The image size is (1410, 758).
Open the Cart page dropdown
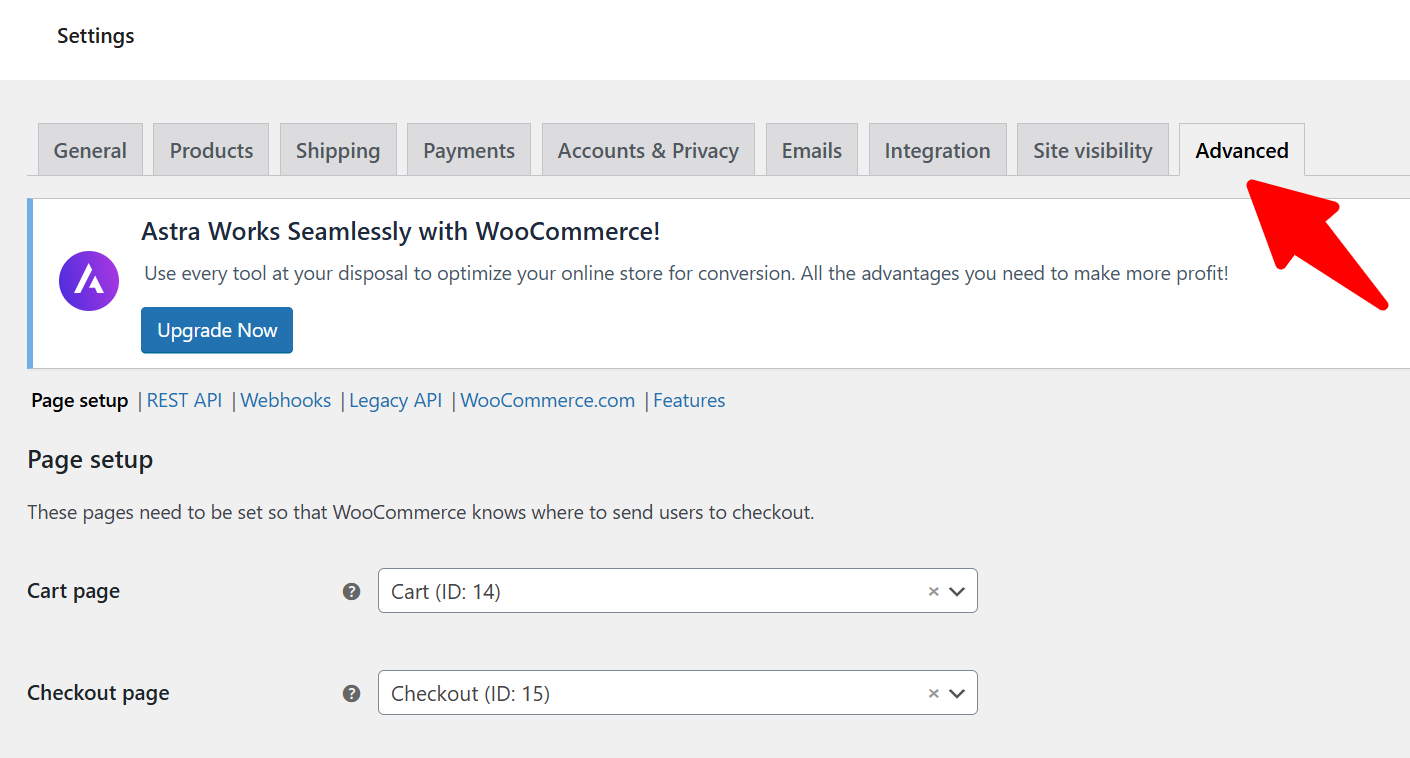click(678, 591)
